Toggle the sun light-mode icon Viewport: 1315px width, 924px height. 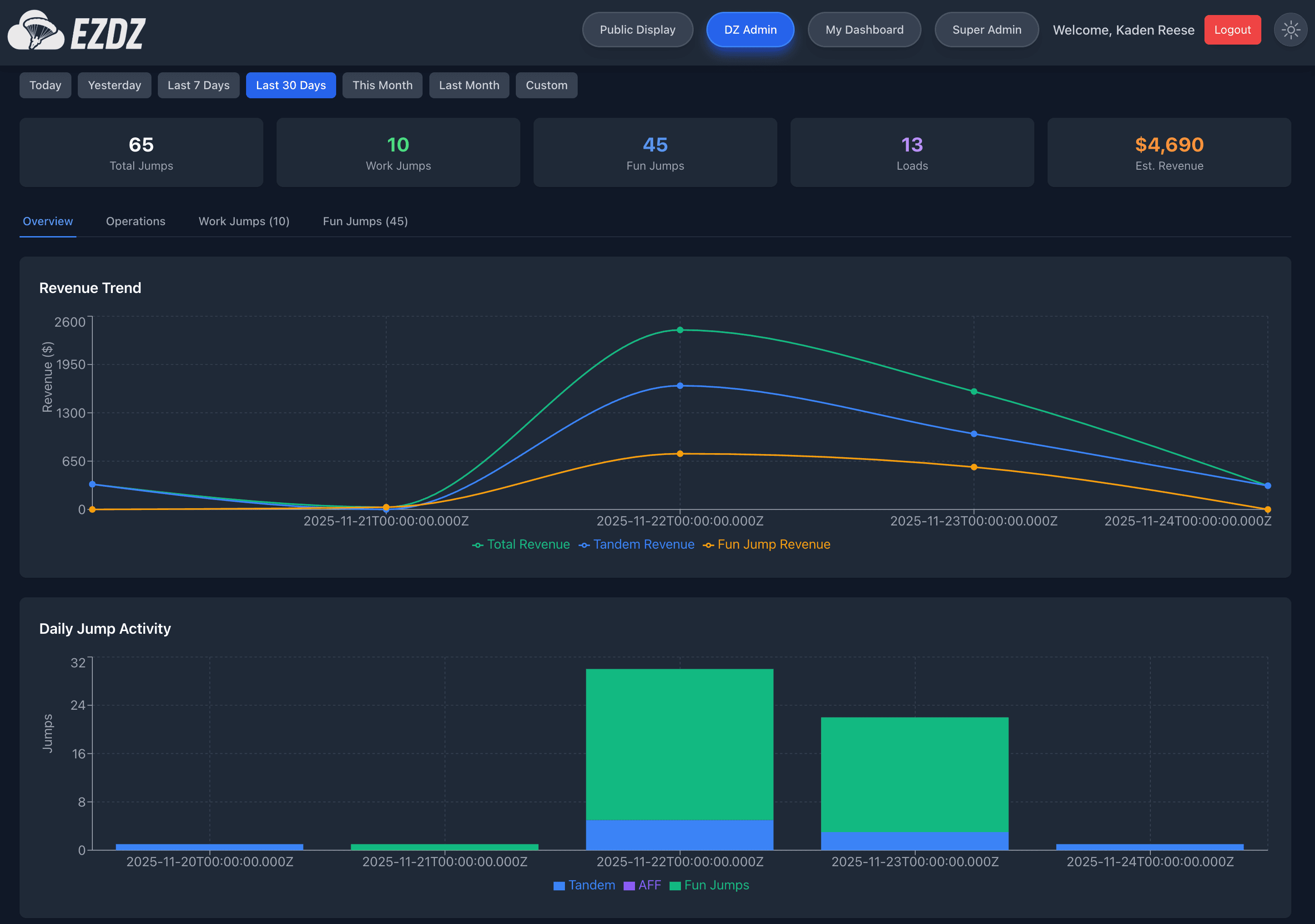tap(1290, 30)
